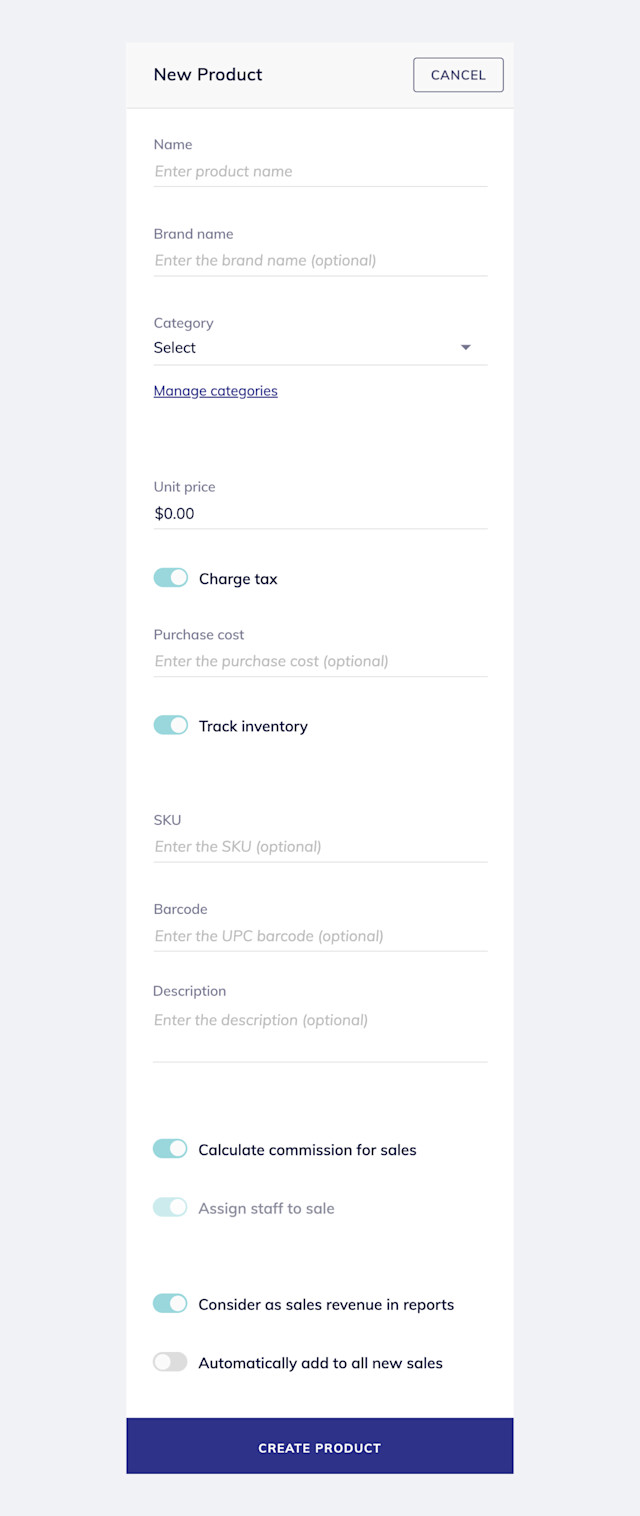Enable Automatically add to all new sales
This screenshot has height=1516, width=640.
click(171, 1362)
